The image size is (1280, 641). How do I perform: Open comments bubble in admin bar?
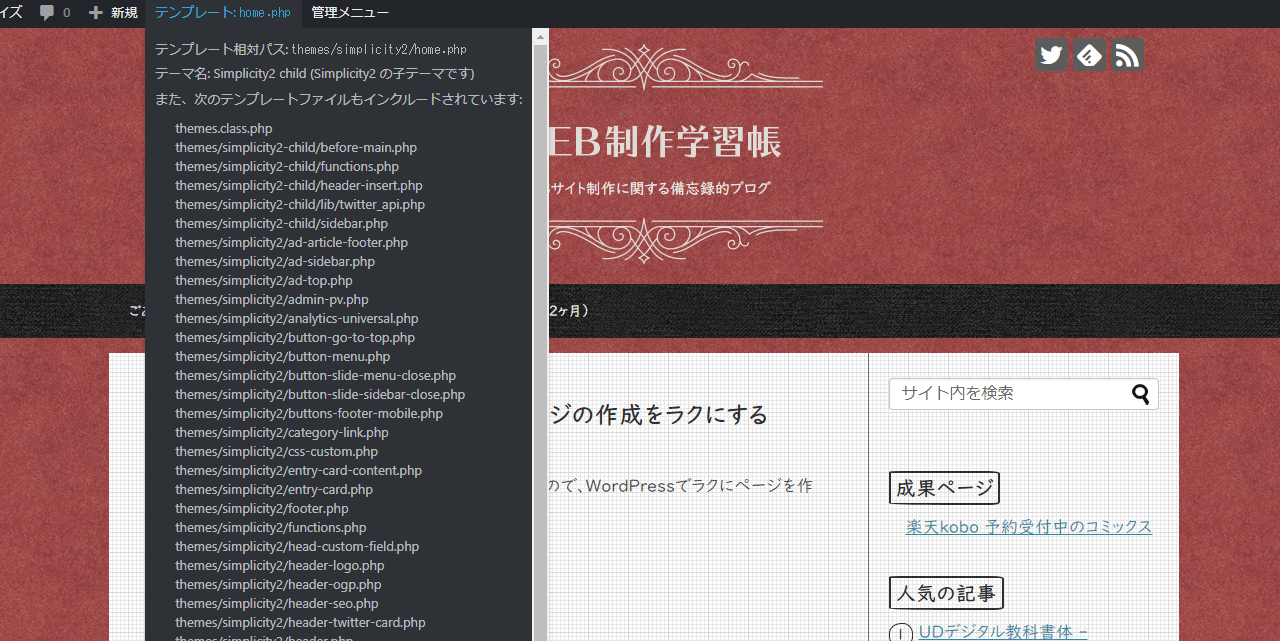tap(55, 13)
